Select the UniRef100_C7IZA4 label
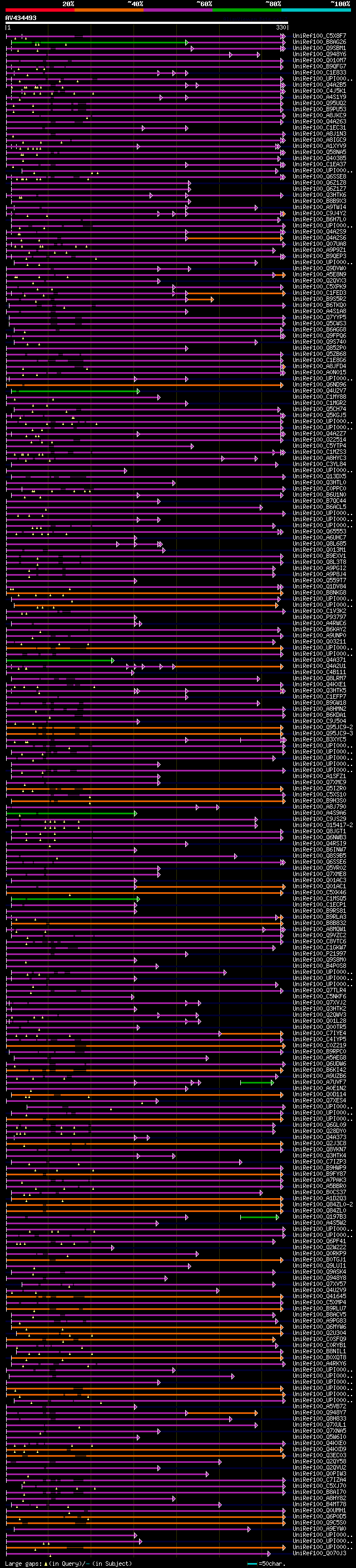This screenshot has height=1568, width=356. [319, 1480]
